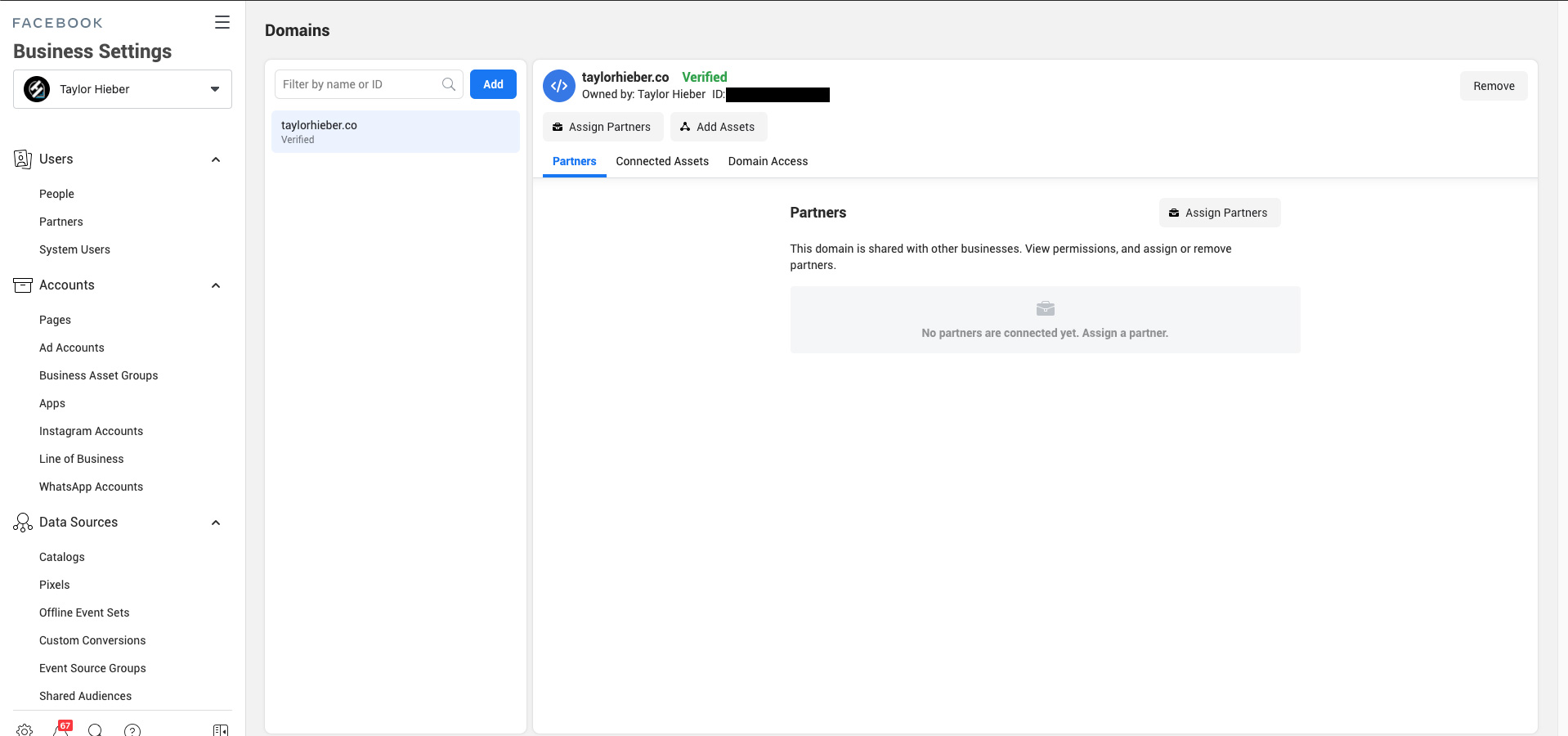Open Pixels under Data Sources
This screenshot has height=736, width=1568.
pos(55,585)
